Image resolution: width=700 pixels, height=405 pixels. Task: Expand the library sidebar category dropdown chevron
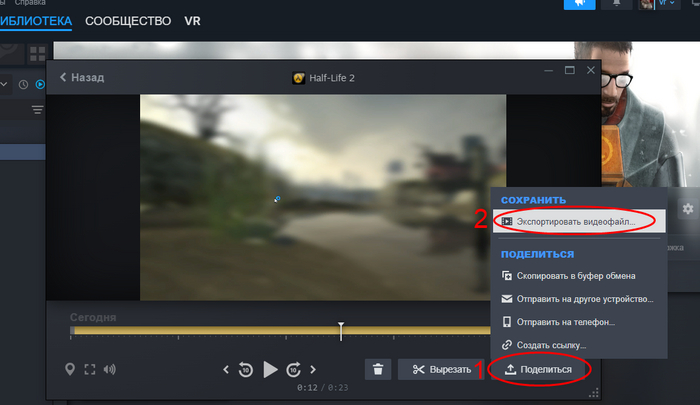[x=4, y=84]
